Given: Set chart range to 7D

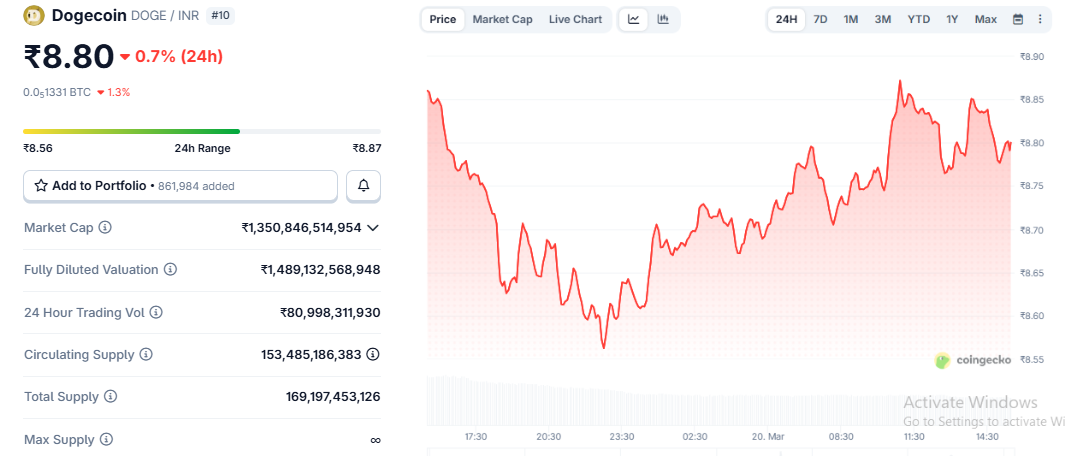Looking at the screenshot, I should pyautogui.click(x=820, y=19).
